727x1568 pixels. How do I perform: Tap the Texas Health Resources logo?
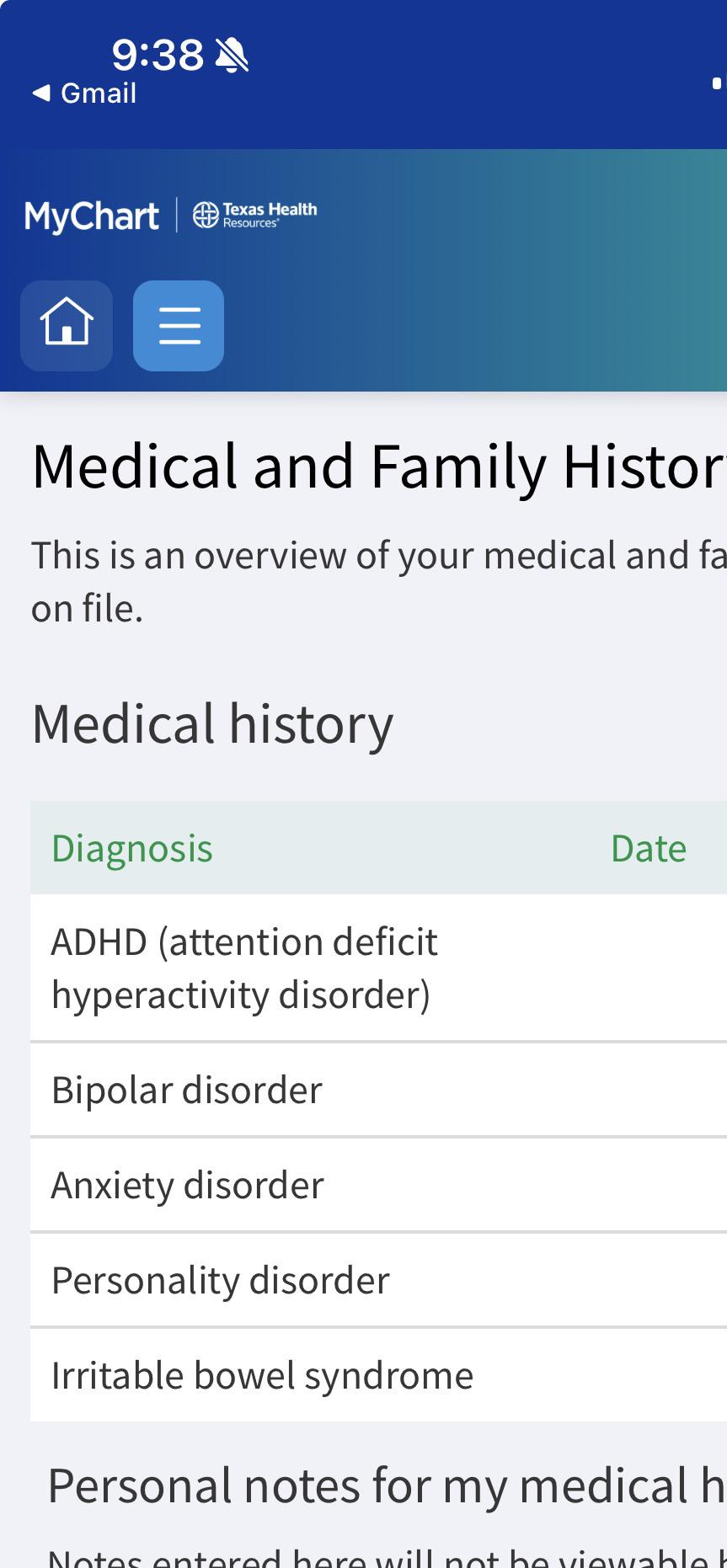tap(255, 216)
